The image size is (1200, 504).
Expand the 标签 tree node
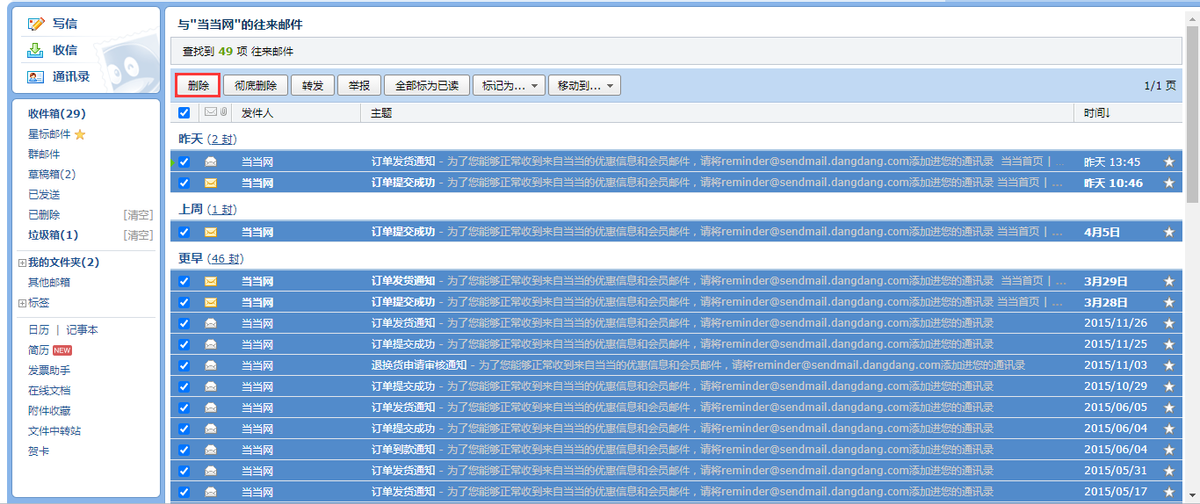coord(22,303)
